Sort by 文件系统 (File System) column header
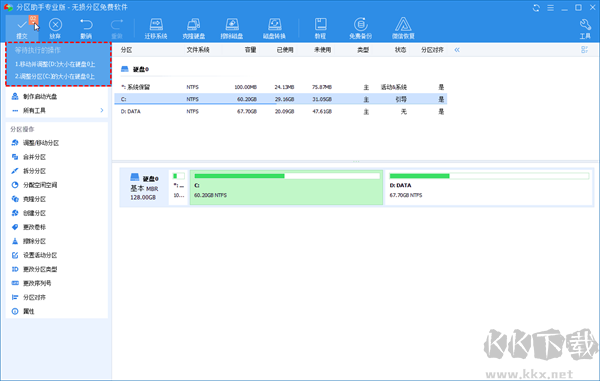The width and height of the screenshot is (600, 381). click(x=198, y=50)
